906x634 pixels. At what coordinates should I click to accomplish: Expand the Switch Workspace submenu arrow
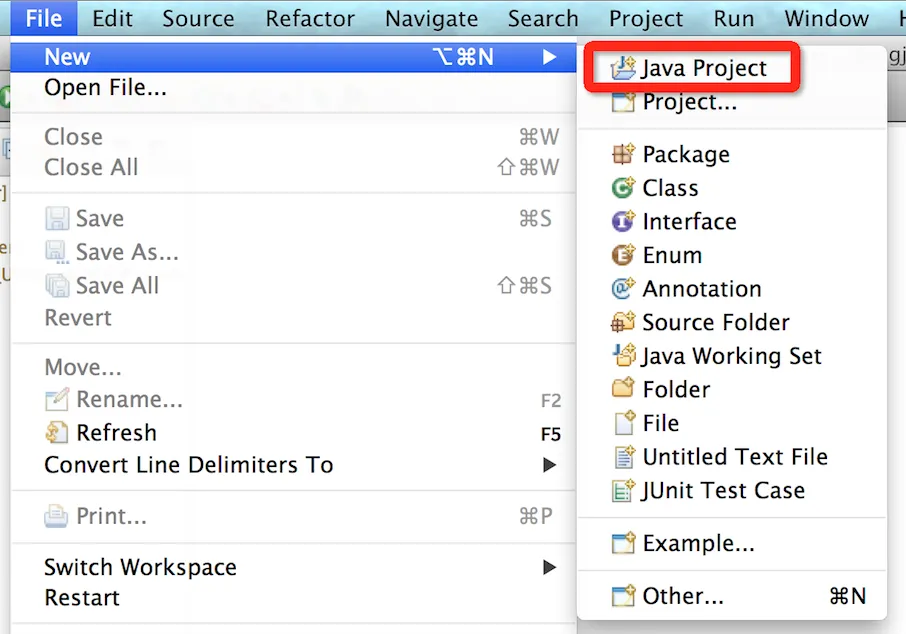coord(549,567)
